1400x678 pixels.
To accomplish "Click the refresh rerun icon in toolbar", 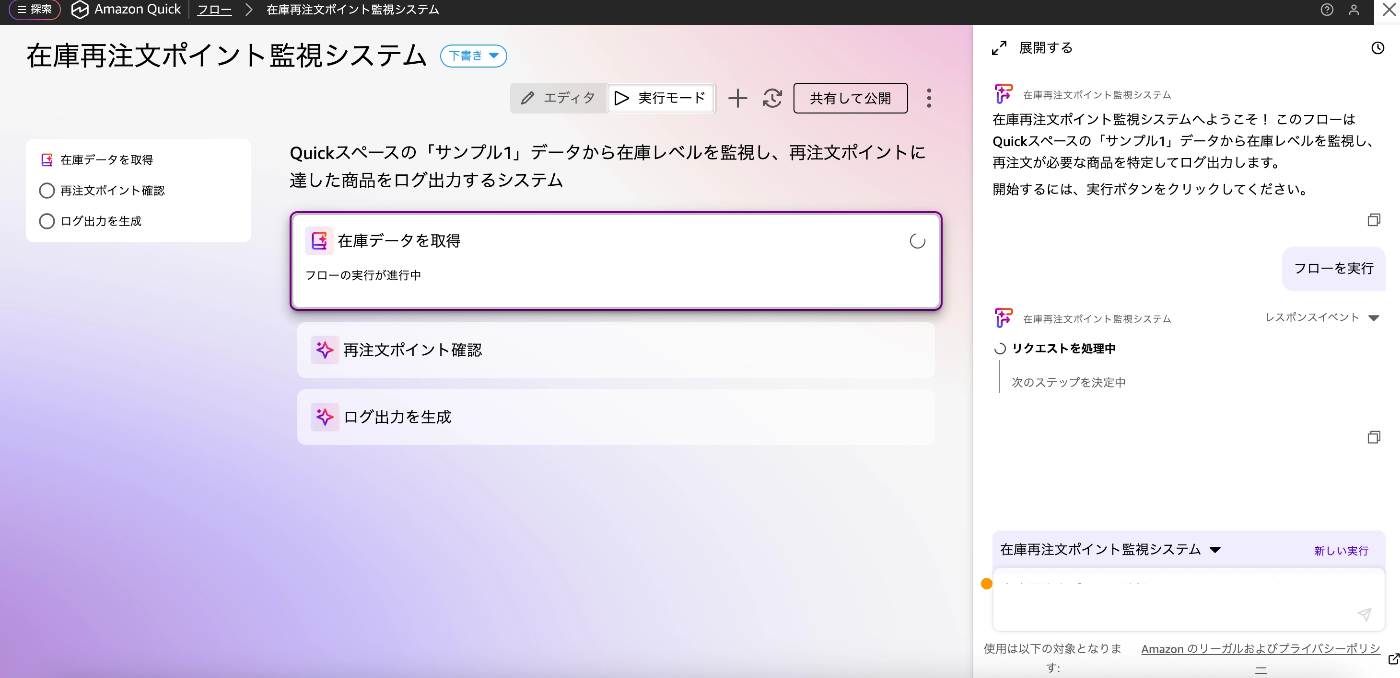I will click(772, 98).
